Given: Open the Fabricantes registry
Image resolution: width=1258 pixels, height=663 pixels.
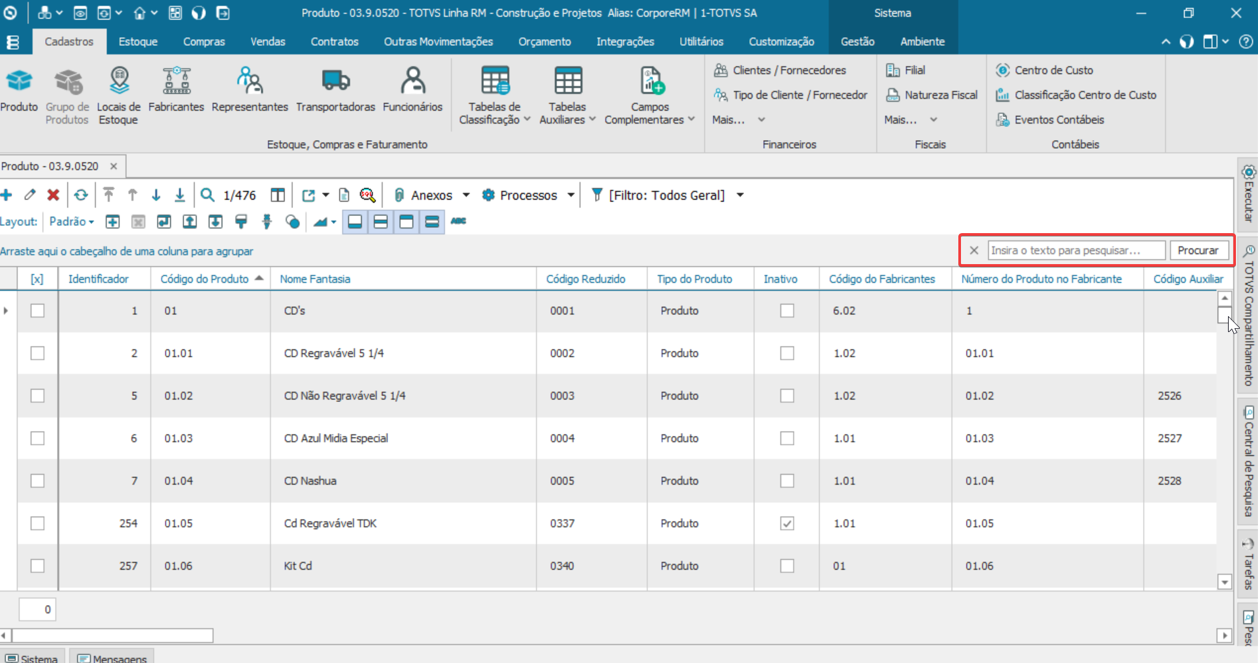Looking at the screenshot, I should pyautogui.click(x=176, y=90).
